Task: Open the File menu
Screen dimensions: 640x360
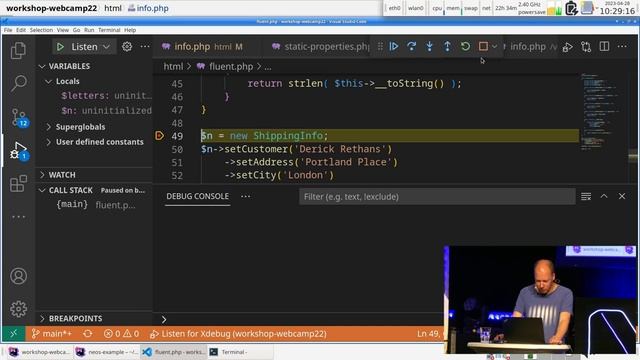Action: (8, 30)
